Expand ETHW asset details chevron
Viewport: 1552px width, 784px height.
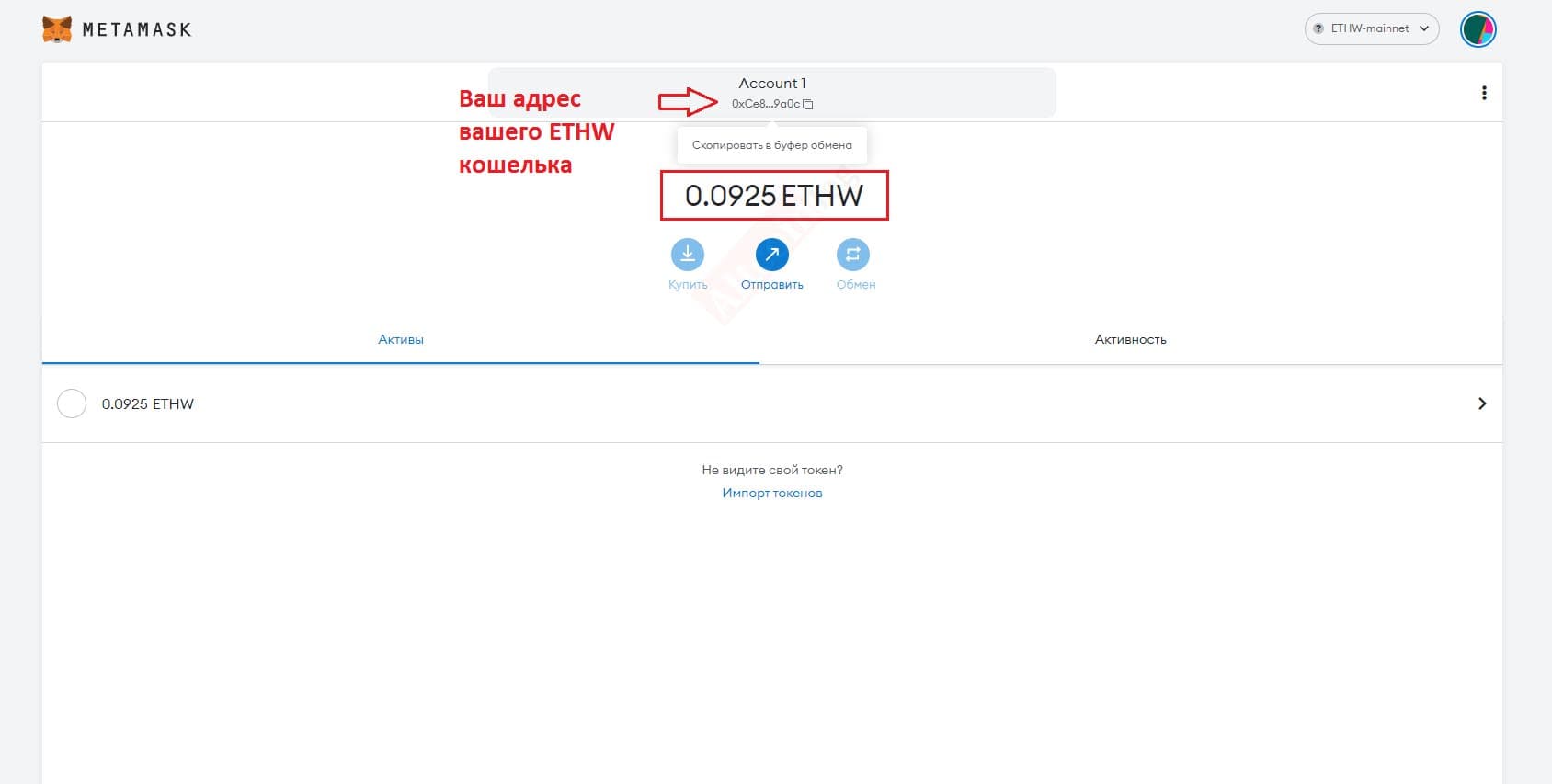click(1482, 403)
